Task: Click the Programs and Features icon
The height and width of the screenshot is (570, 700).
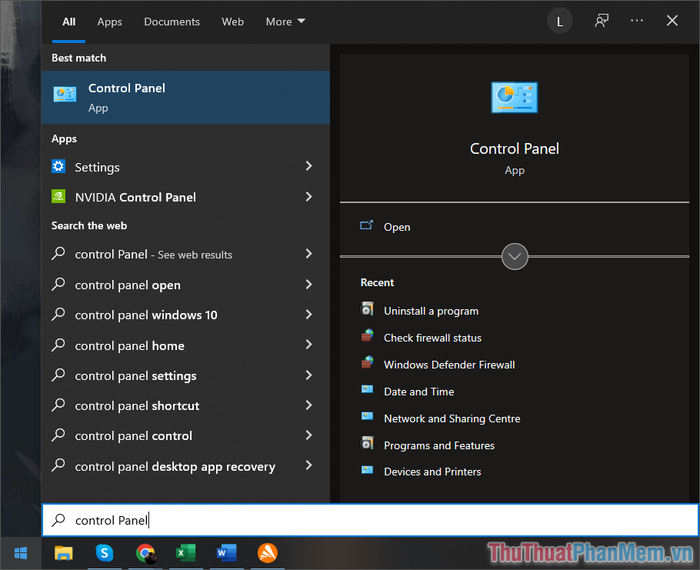Action: [367, 443]
